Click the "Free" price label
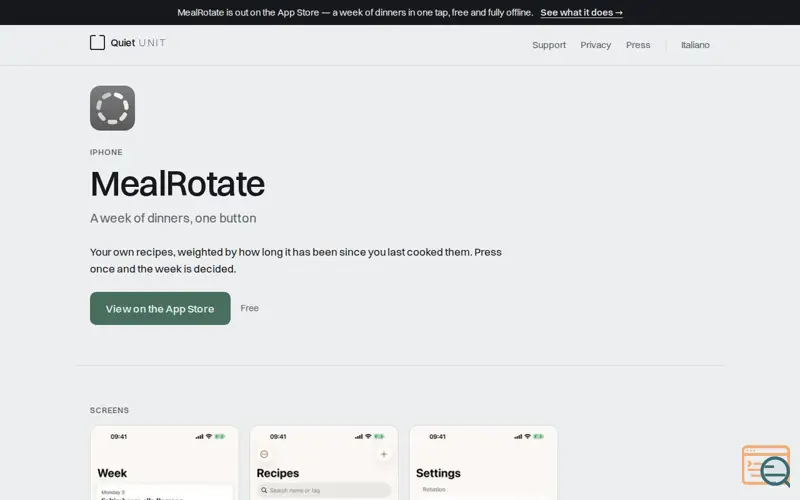 (x=249, y=308)
